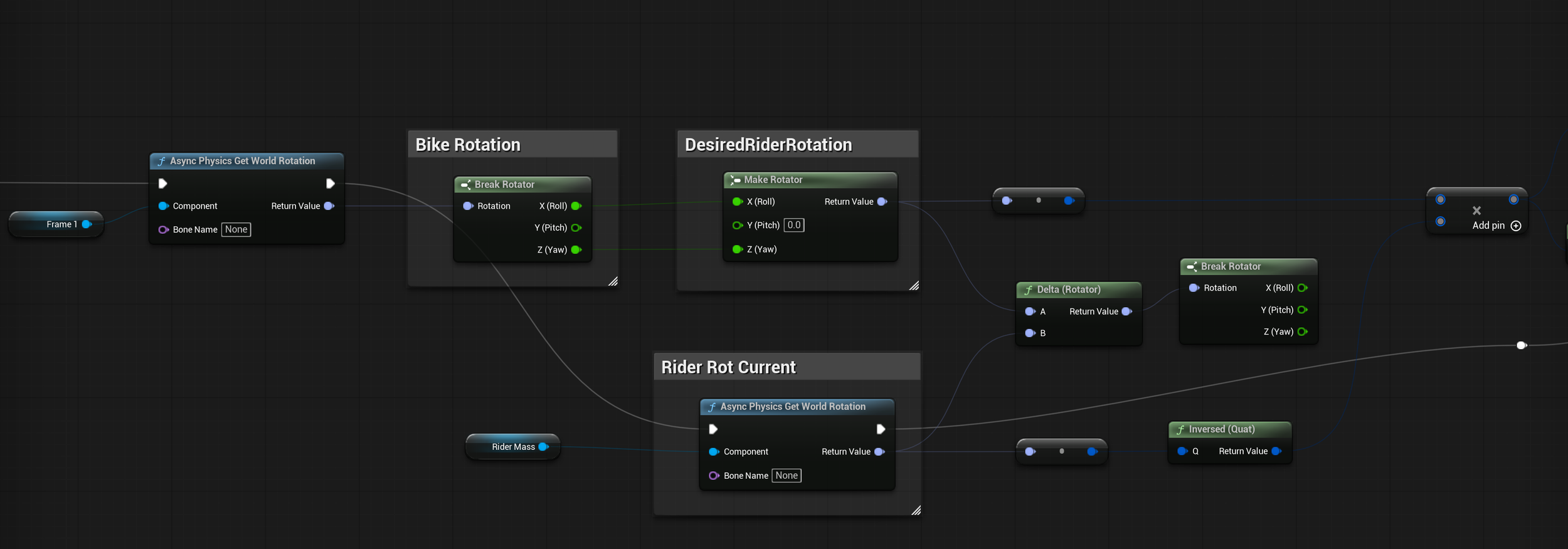This screenshot has width=1568, height=549.
Task: Click Make Rotator's Return Value output pin
Action: tap(882, 202)
